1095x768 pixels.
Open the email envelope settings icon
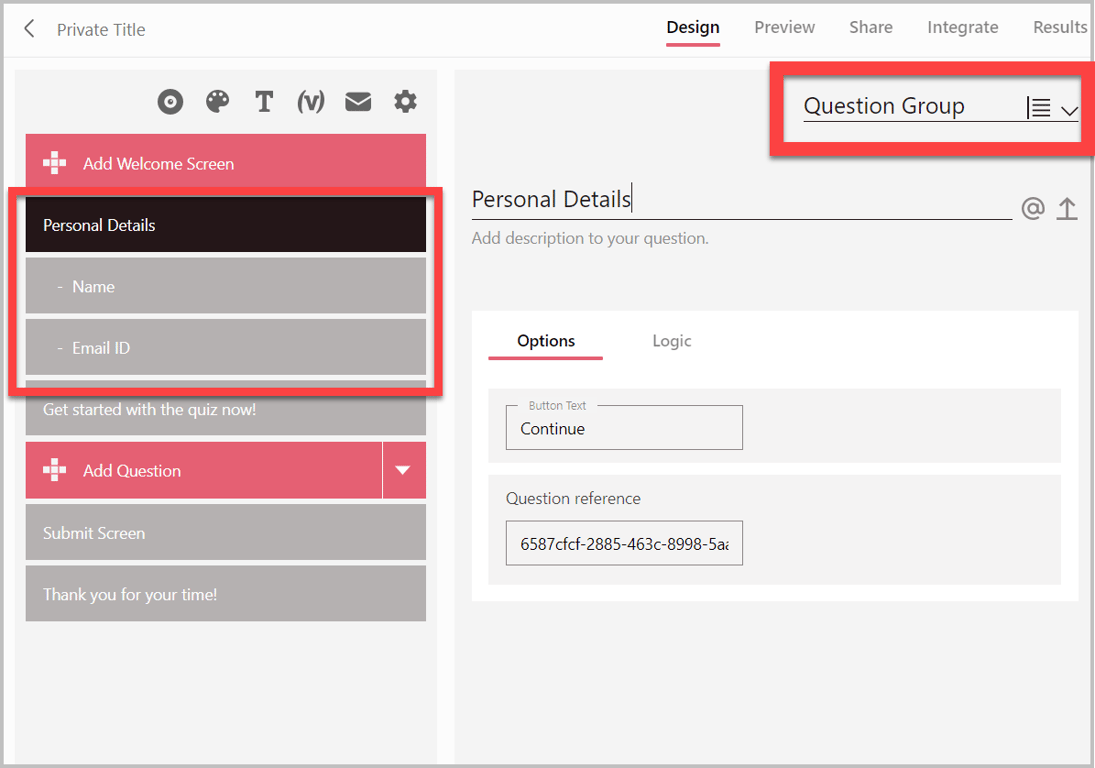pyautogui.click(x=358, y=102)
